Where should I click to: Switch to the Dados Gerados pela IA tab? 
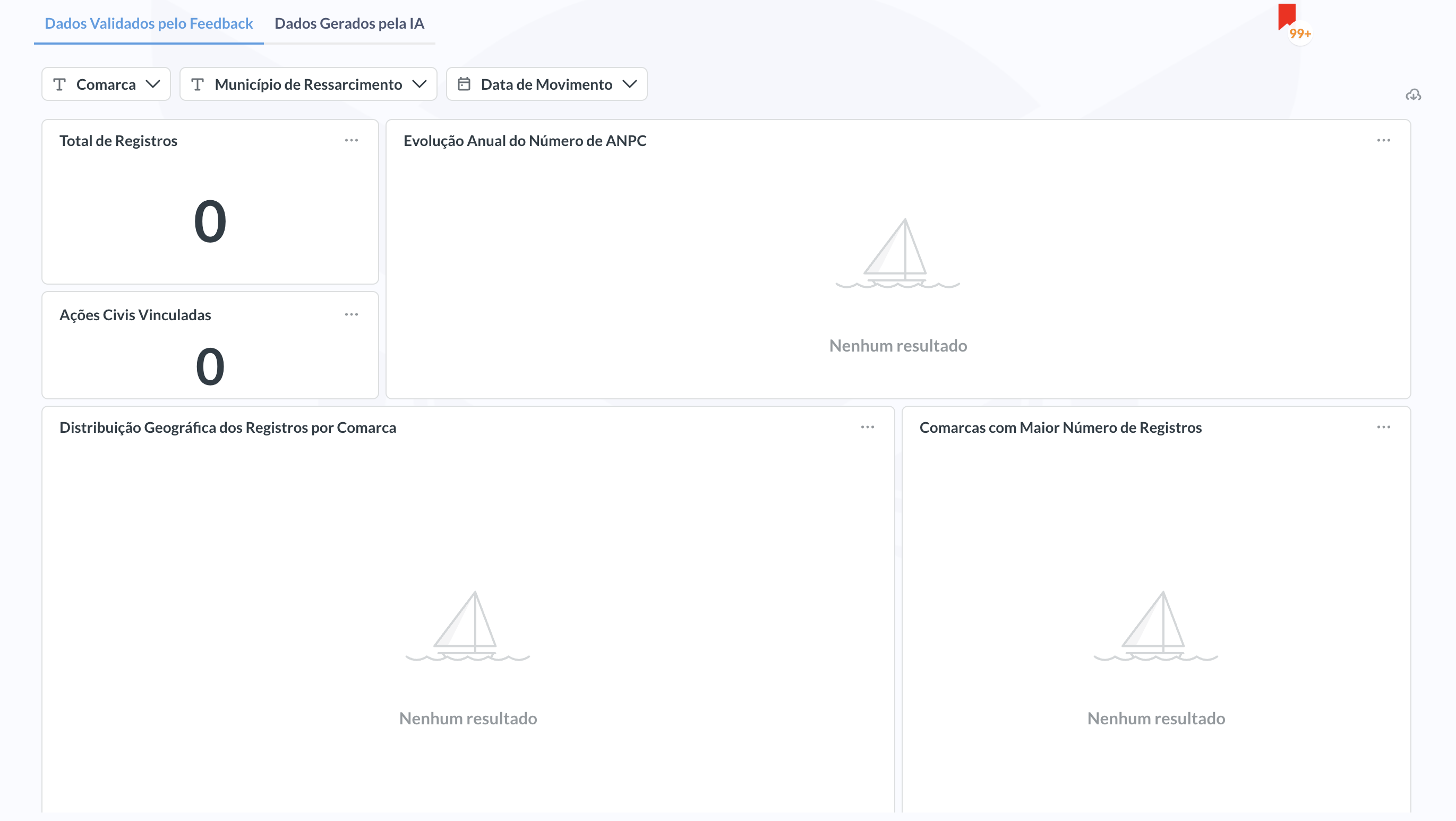coord(349,24)
